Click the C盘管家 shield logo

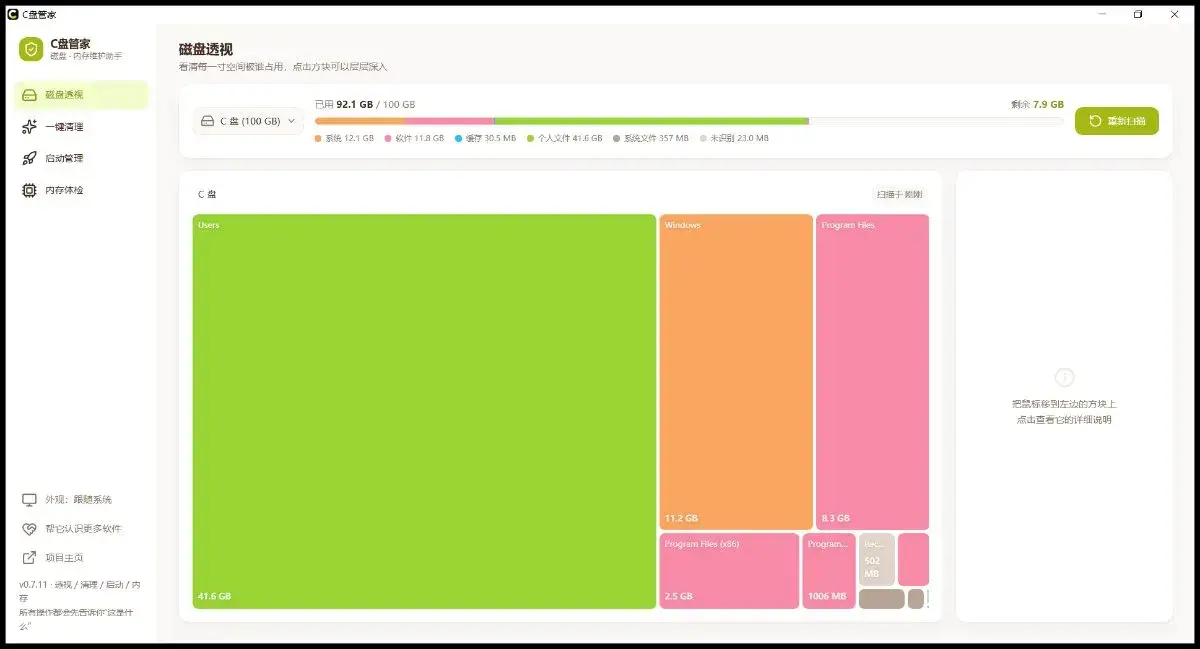(31, 49)
